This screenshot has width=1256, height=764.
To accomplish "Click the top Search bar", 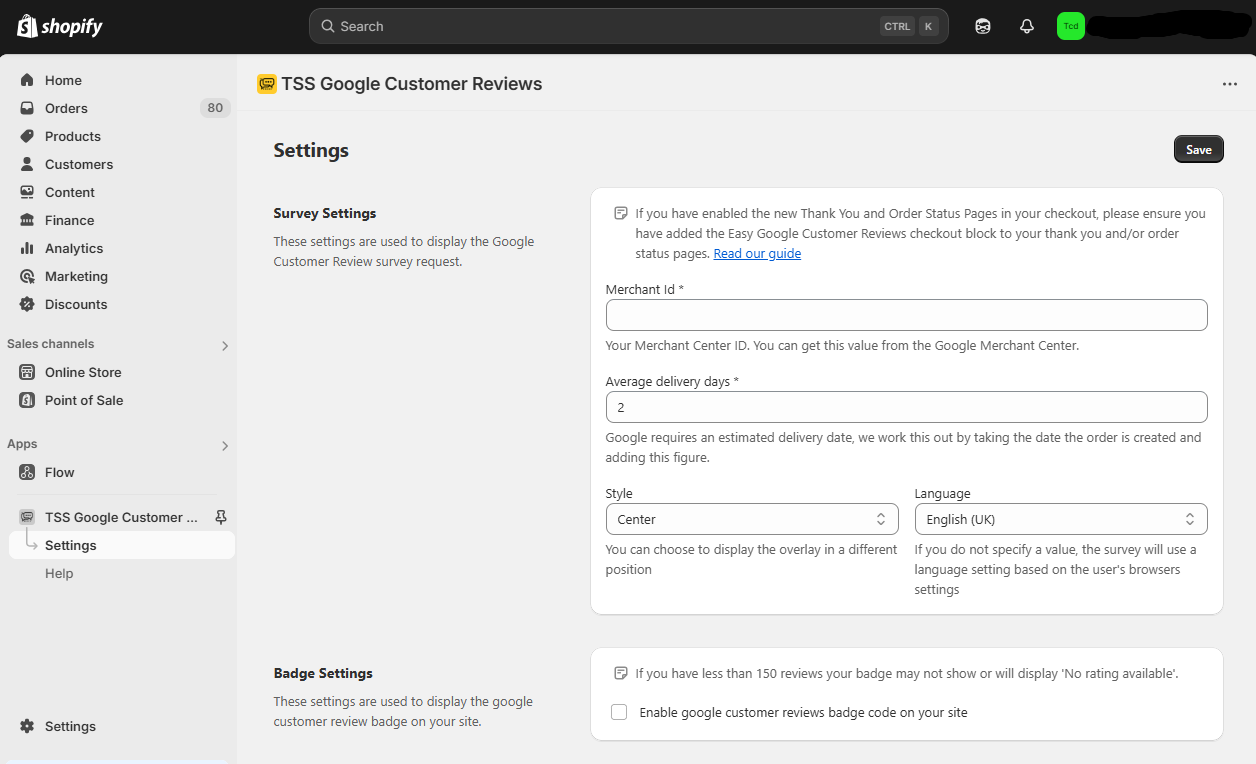I will point(629,26).
